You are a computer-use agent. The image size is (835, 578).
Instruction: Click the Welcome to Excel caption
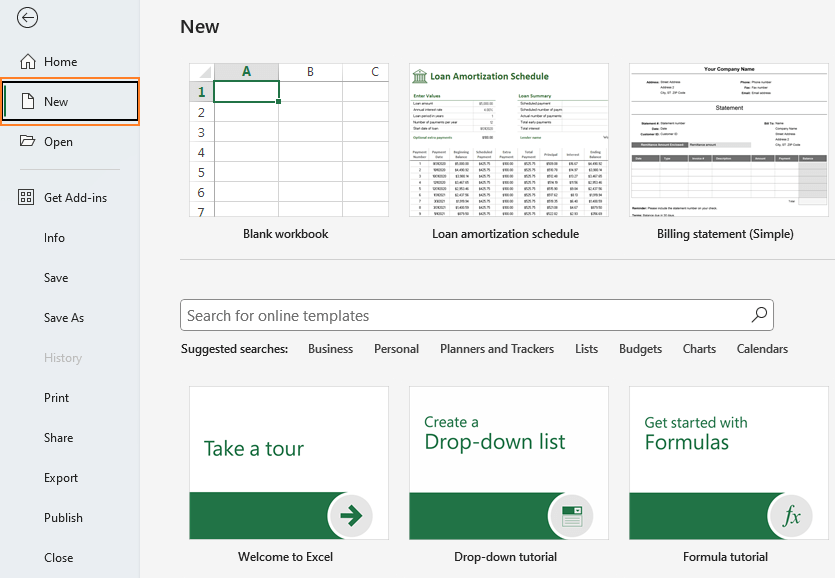[285, 557]
